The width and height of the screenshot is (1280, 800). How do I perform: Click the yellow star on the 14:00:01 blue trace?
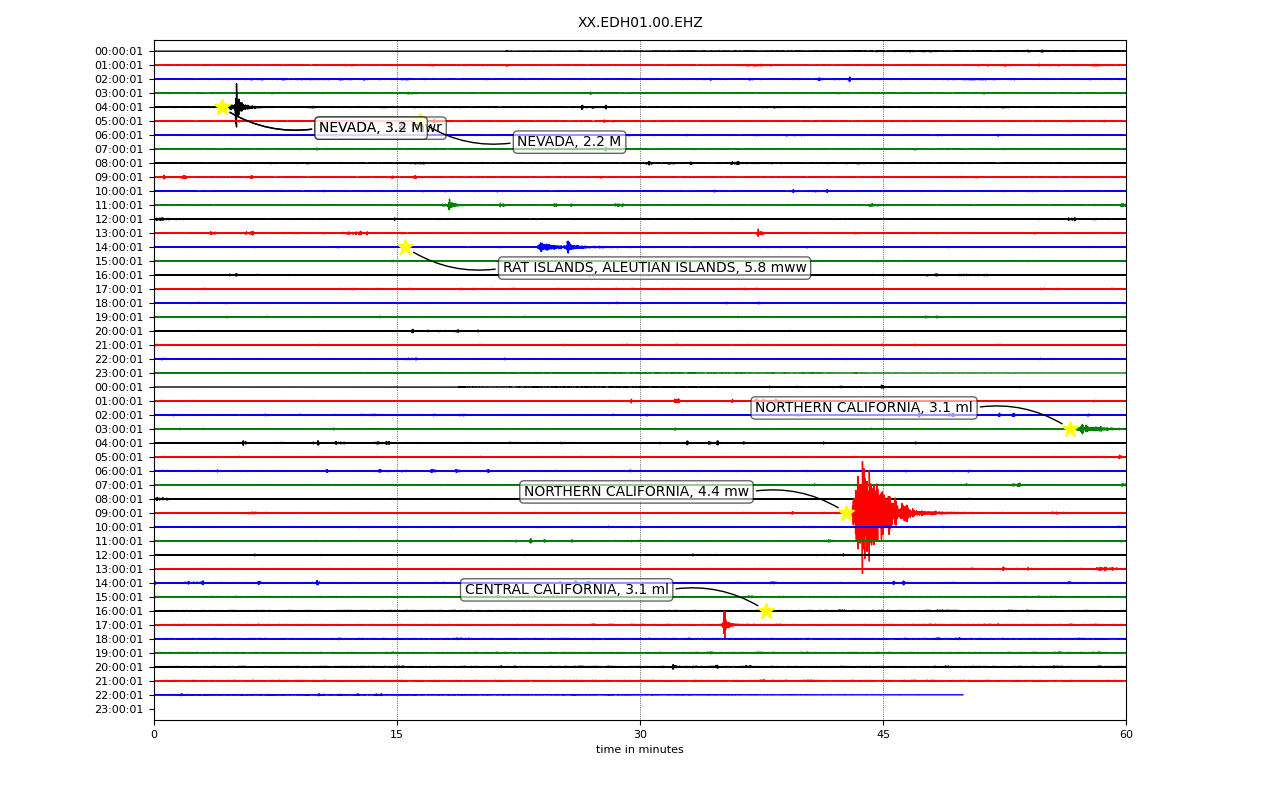(x=405, y=247)
